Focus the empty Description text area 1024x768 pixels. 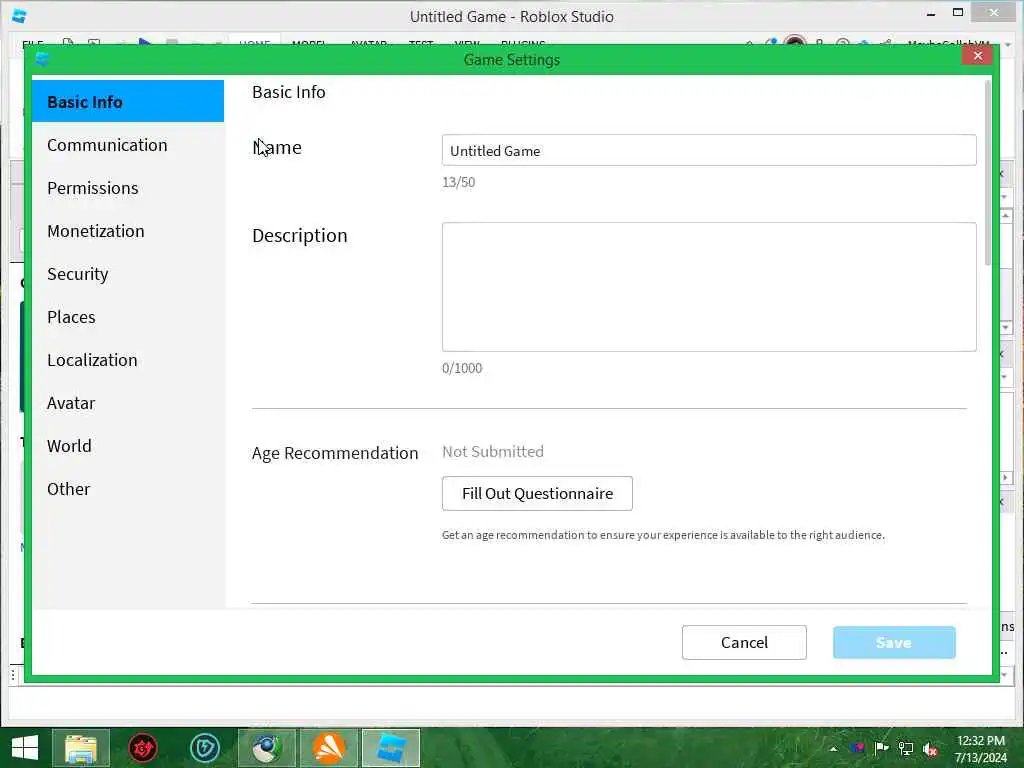coord(709,287)
